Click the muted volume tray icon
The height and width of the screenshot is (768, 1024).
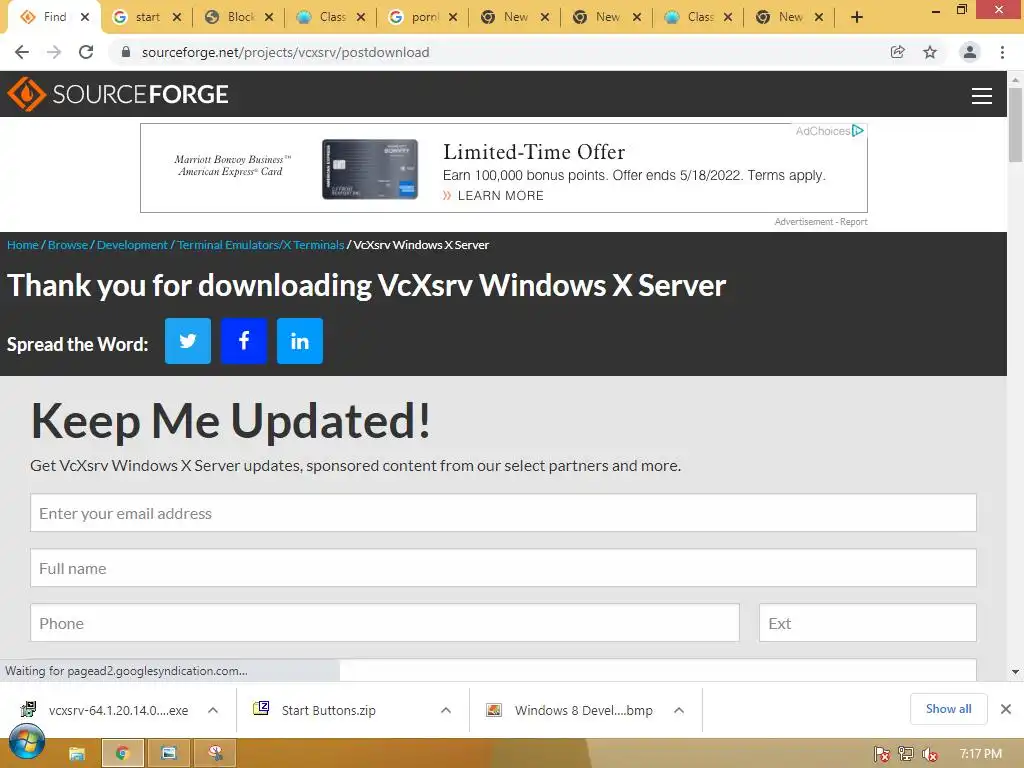(x=930, y=754)
